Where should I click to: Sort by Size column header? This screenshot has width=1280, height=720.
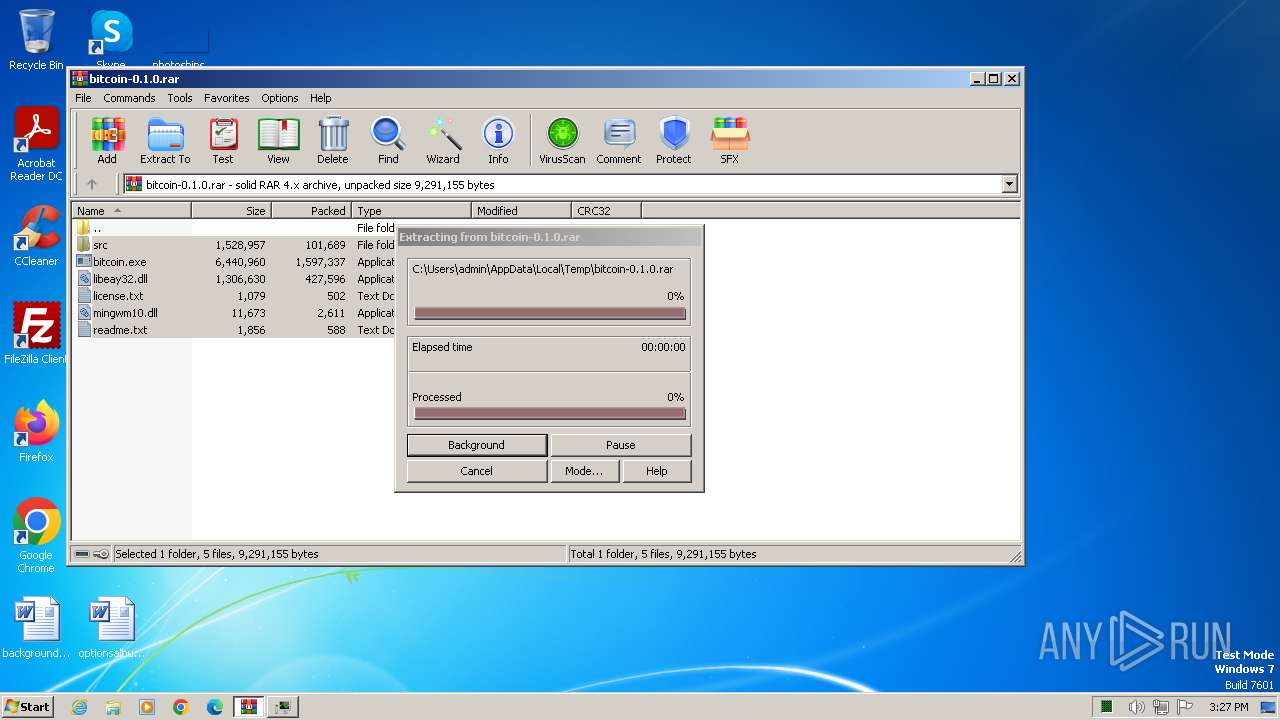coord(231,211)
